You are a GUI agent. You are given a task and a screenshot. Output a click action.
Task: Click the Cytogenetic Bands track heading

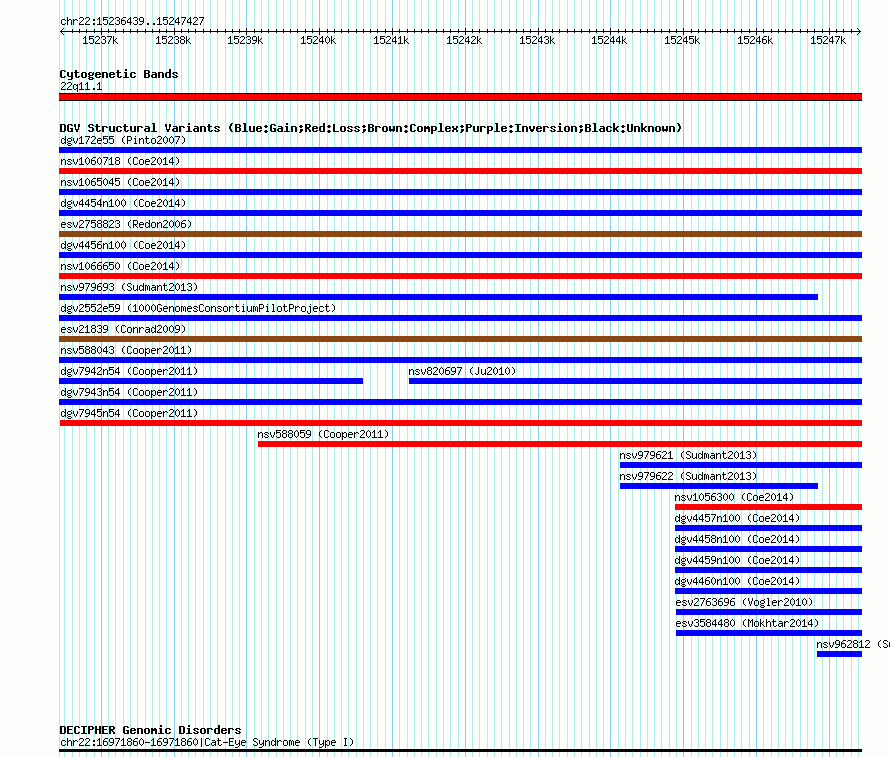[x=119, y=74]
